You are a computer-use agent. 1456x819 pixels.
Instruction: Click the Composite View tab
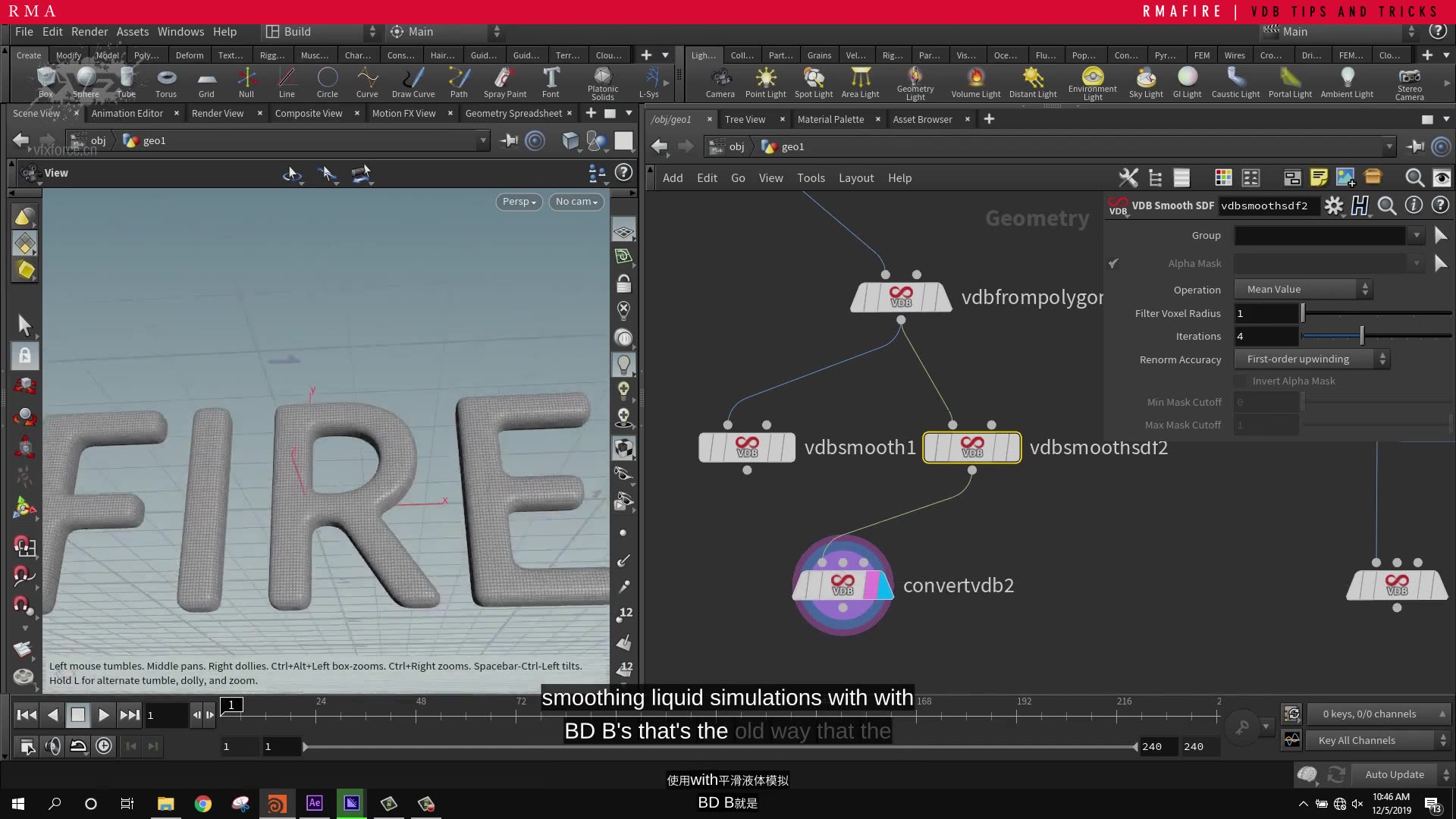tap(308, 112)
